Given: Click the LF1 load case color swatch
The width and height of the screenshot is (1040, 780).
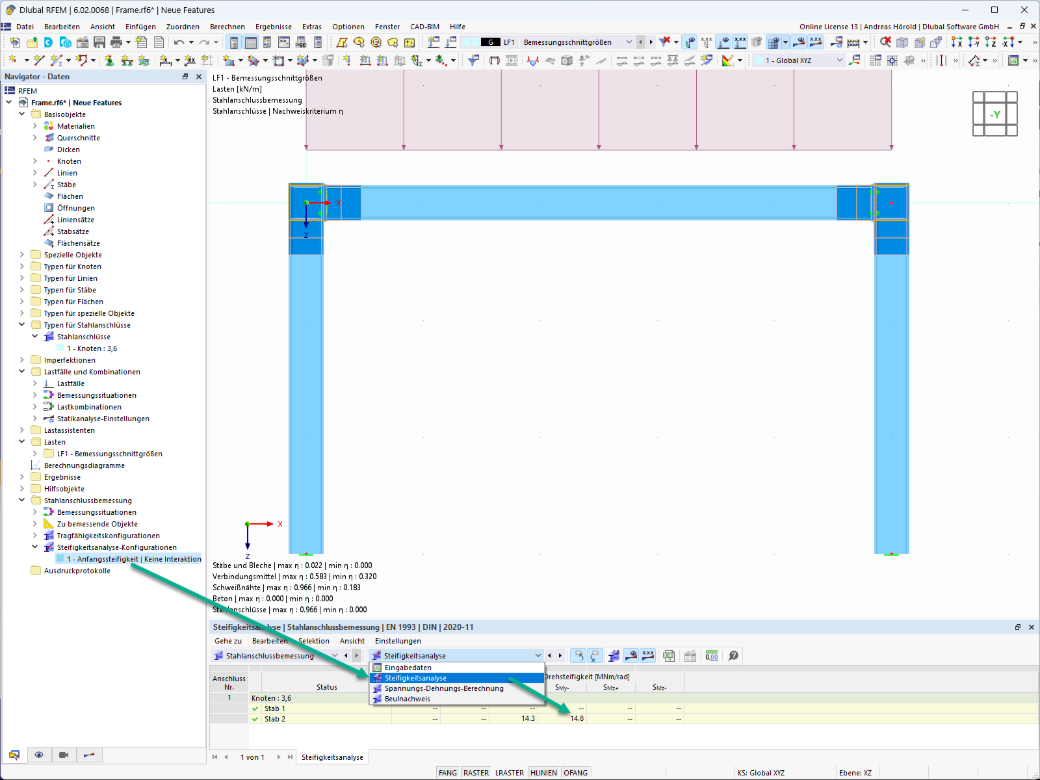Looking at the screenshot, I should tap(491, 42).
